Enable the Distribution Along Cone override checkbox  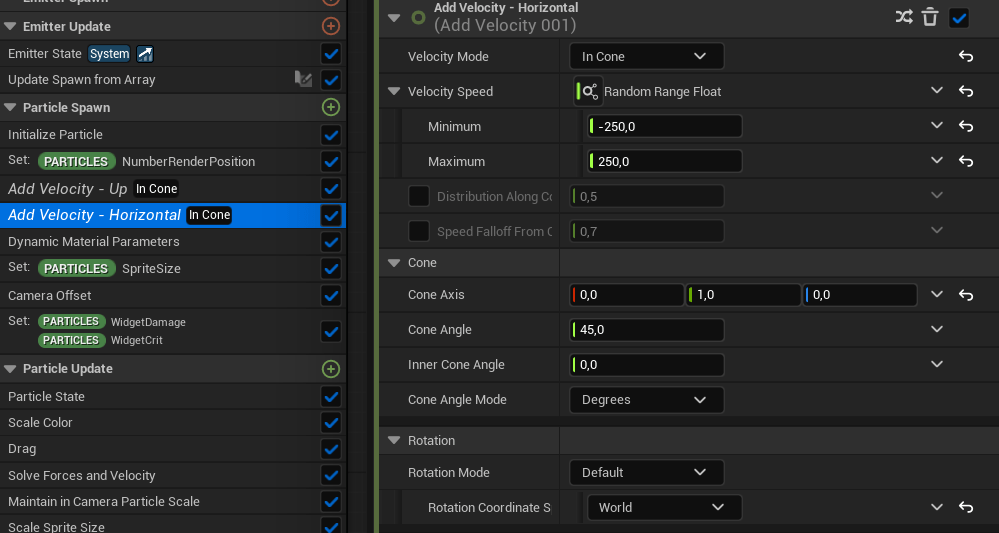coord(419,197)
